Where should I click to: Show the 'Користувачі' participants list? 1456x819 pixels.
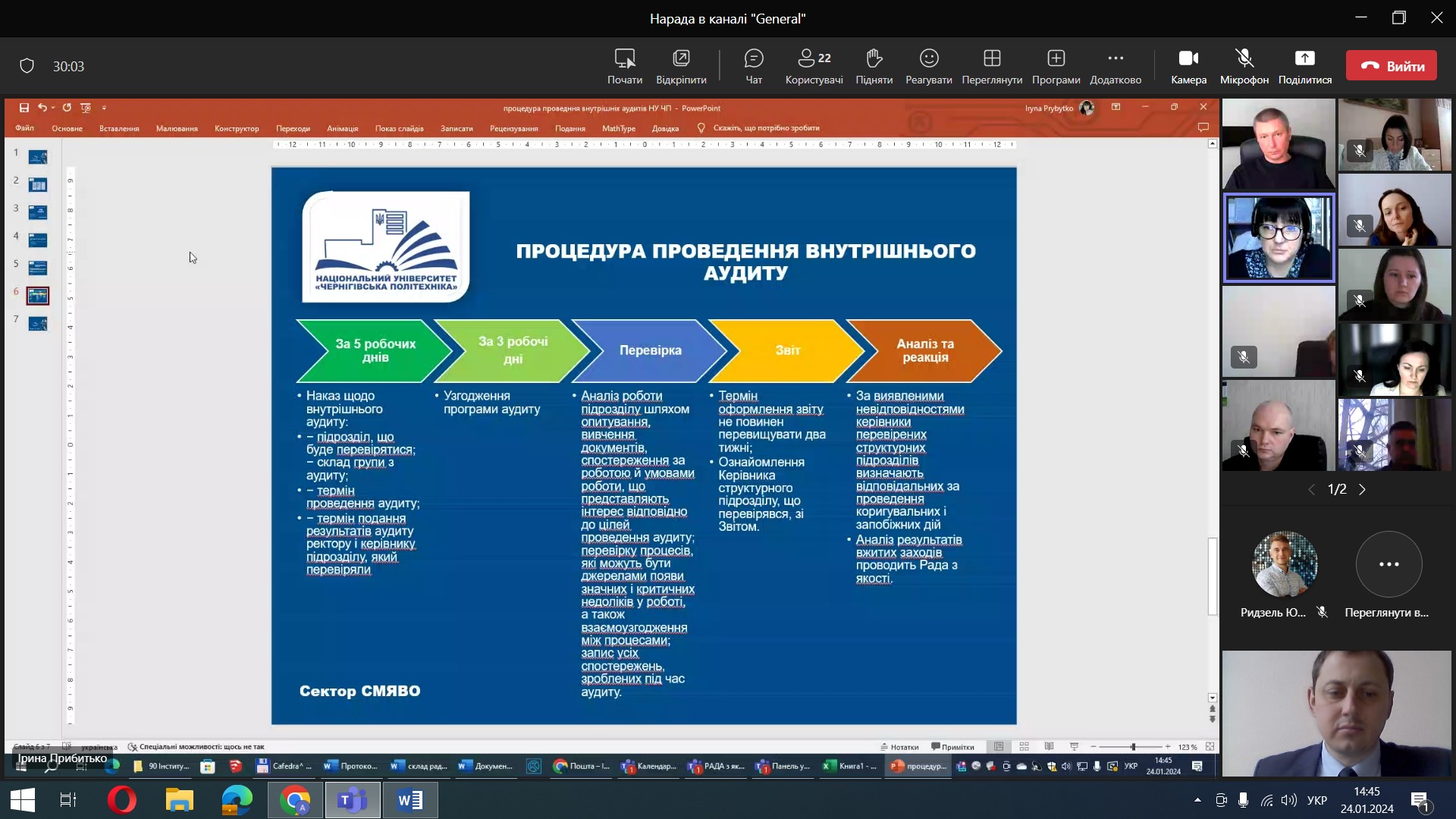(814, 66)
